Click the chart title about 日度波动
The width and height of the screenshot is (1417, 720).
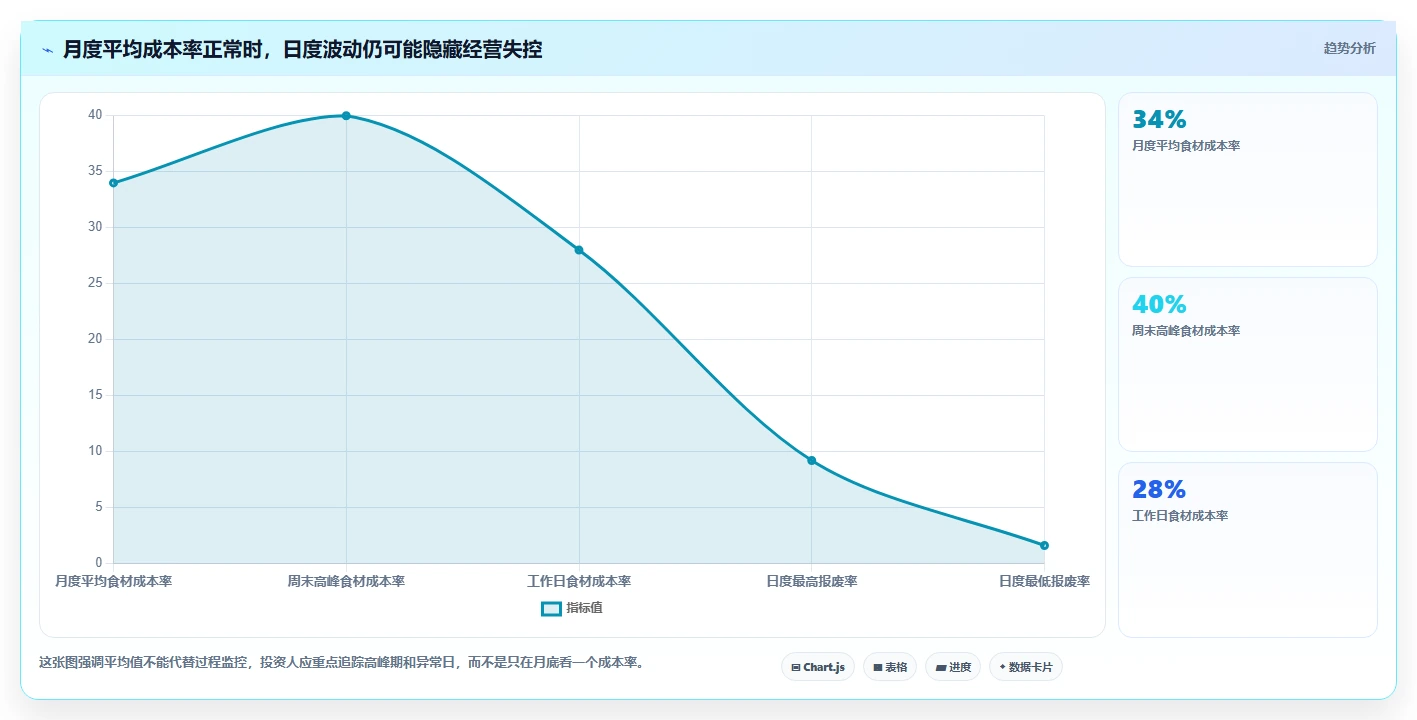point(302,49)
